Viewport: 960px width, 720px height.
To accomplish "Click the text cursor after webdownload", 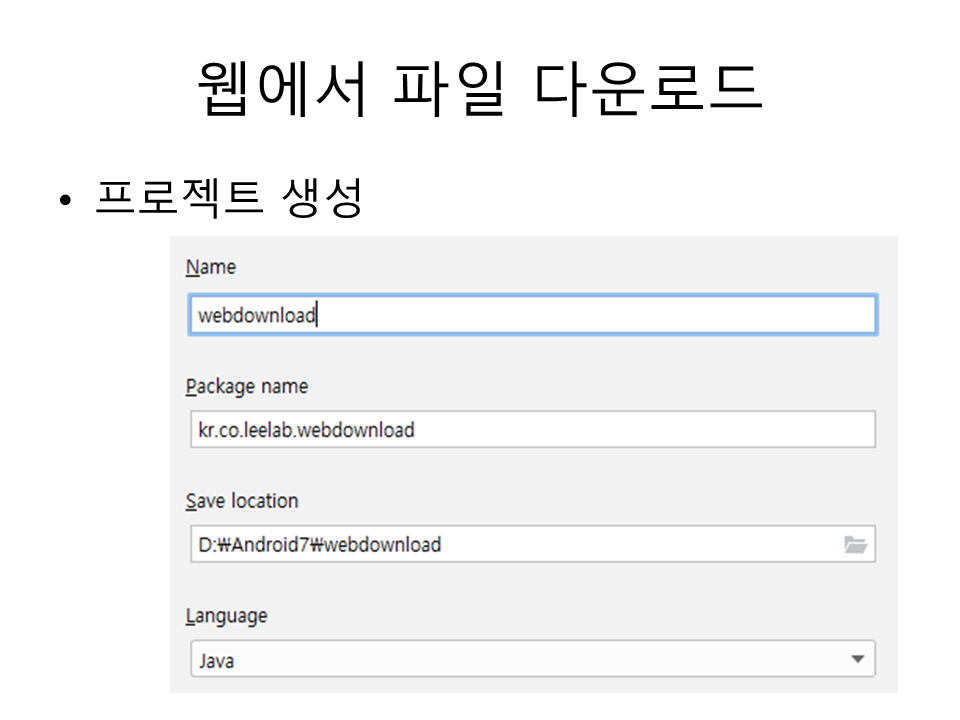I will coord(317,315).
